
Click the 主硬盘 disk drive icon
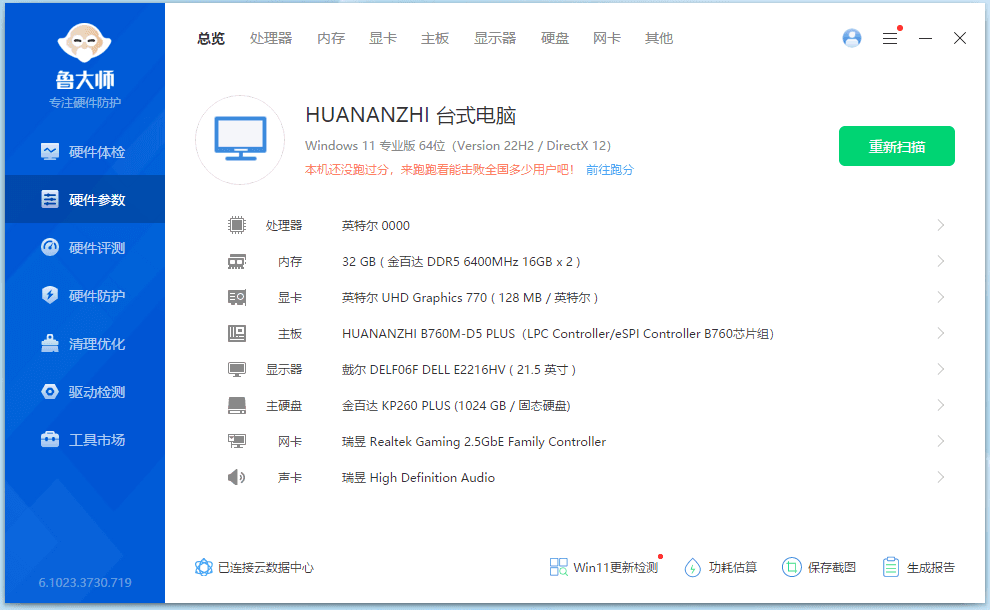tap(237, 405)
